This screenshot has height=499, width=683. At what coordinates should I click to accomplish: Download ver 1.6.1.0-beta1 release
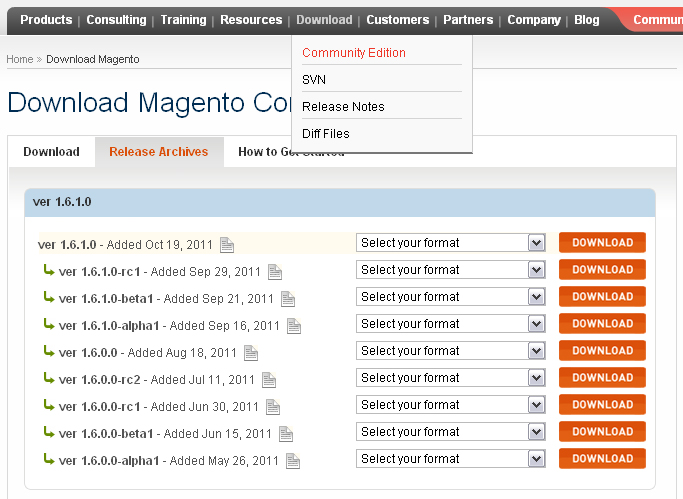pyautogui.click(x=602, y=297)
